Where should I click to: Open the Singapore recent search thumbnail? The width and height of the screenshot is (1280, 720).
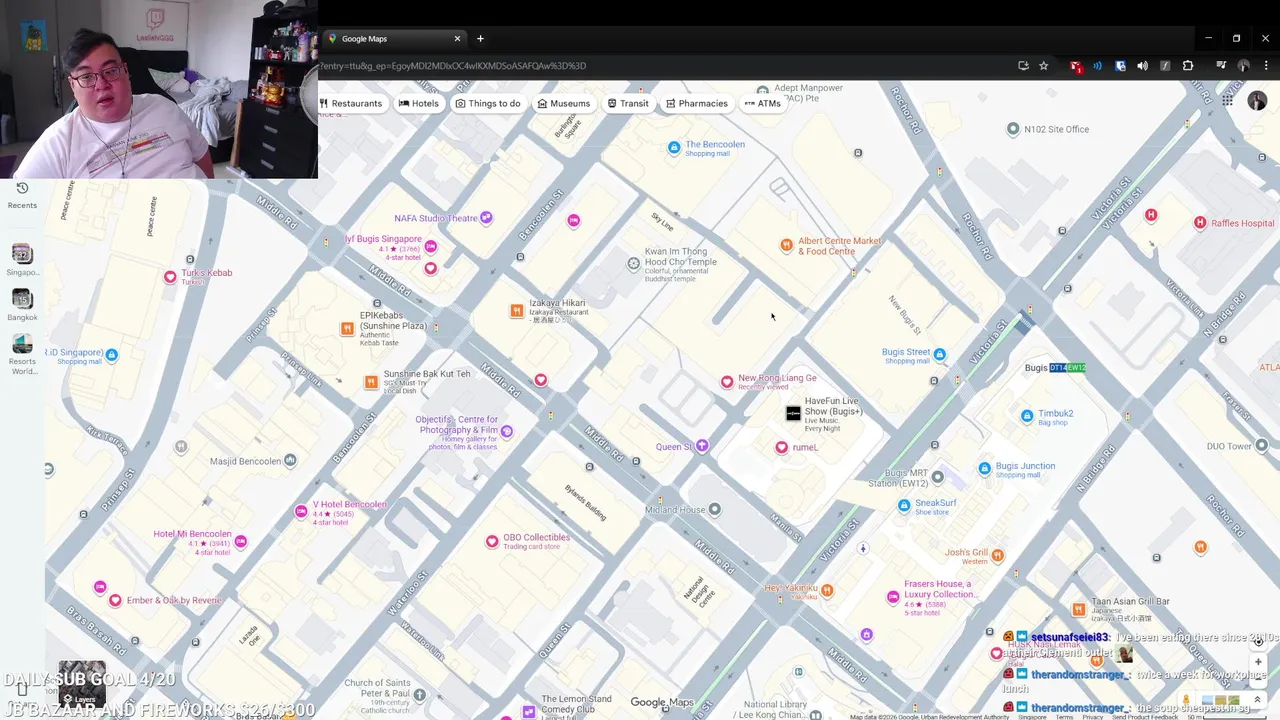coord(22,255)
